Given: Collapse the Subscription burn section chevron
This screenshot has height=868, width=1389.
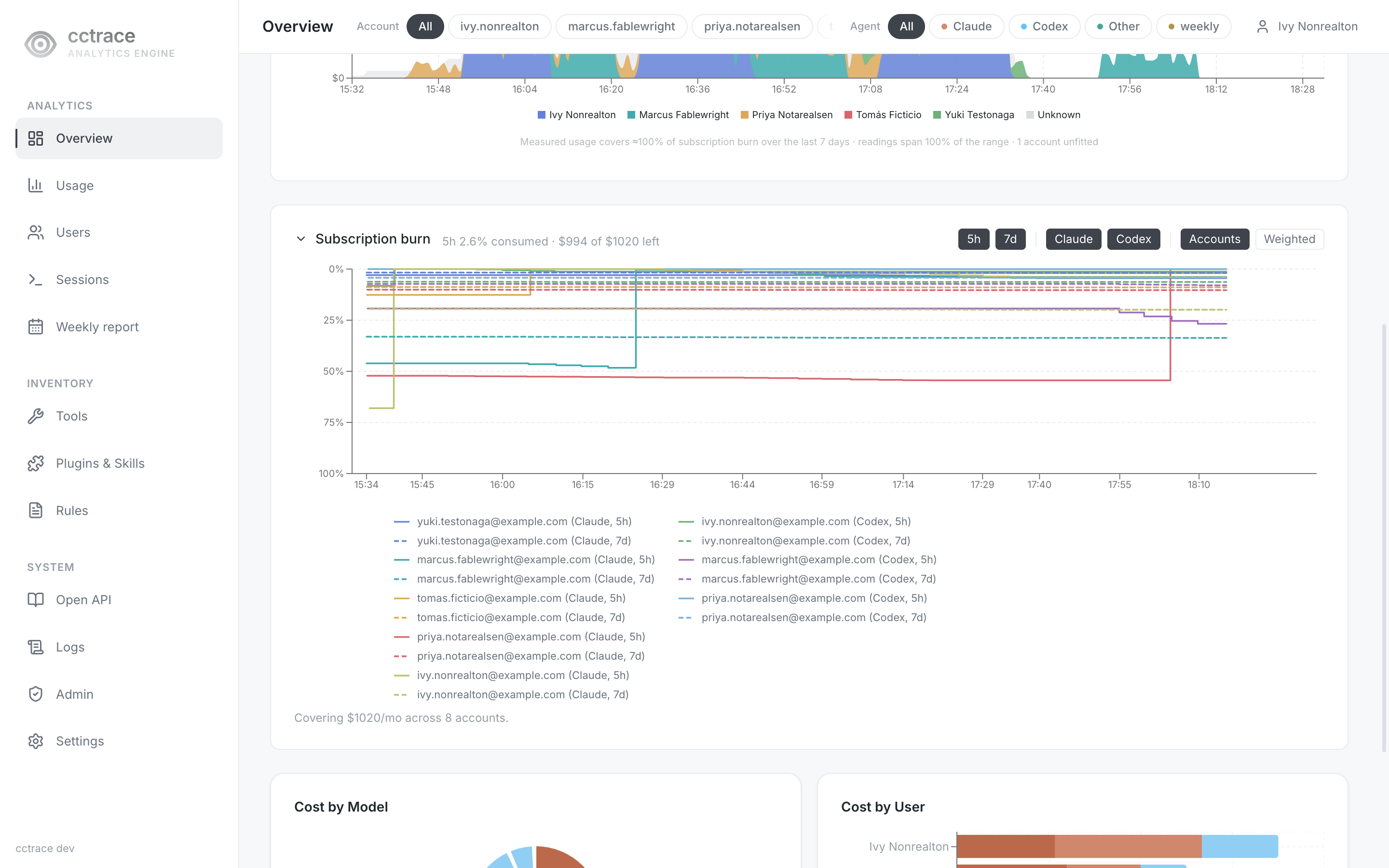Looking at the screenshot, I should 301,239.
